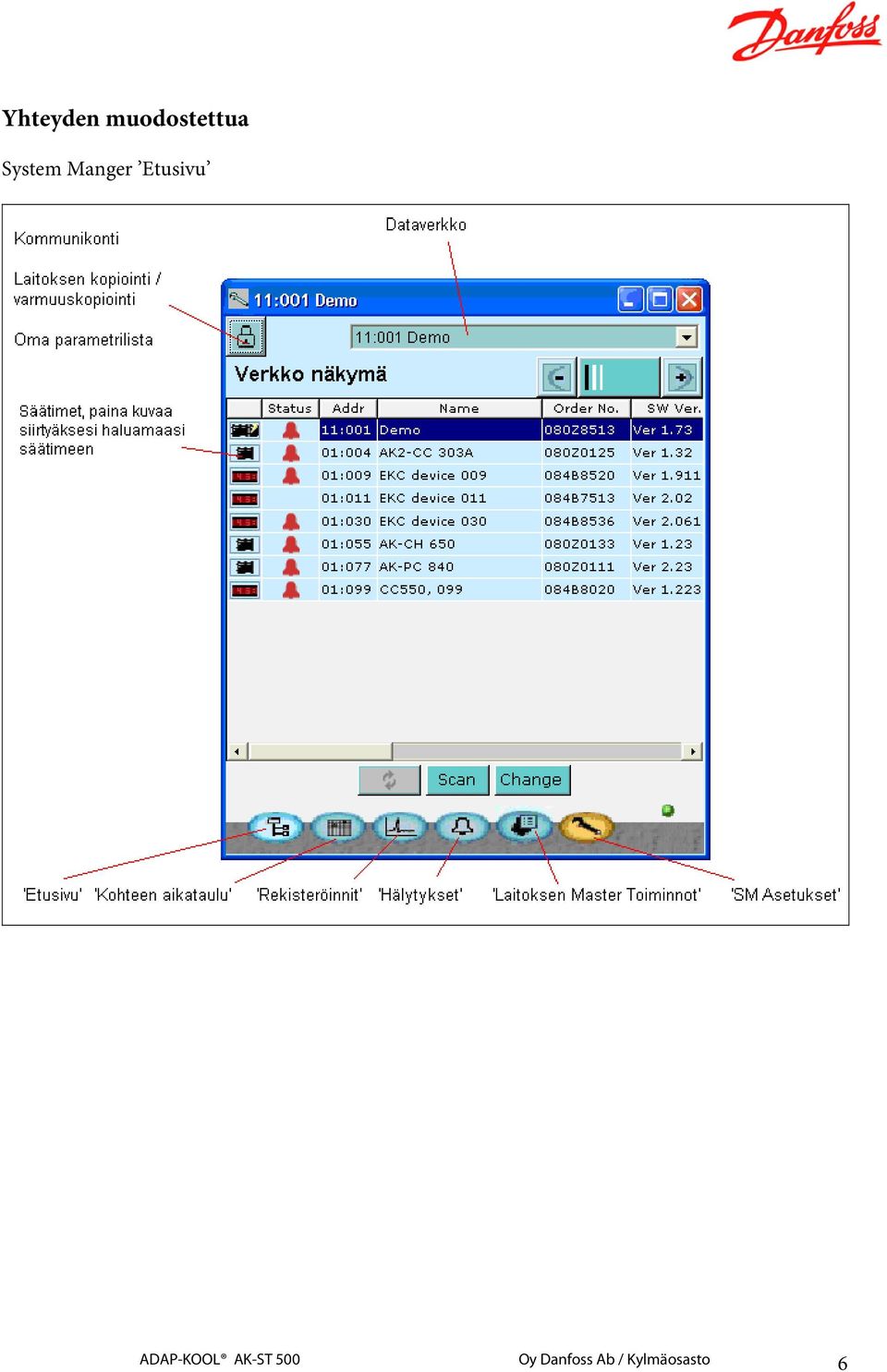
Task: Click the alarm bell for 11:001 Demo
Action: (x=291, y=431)
